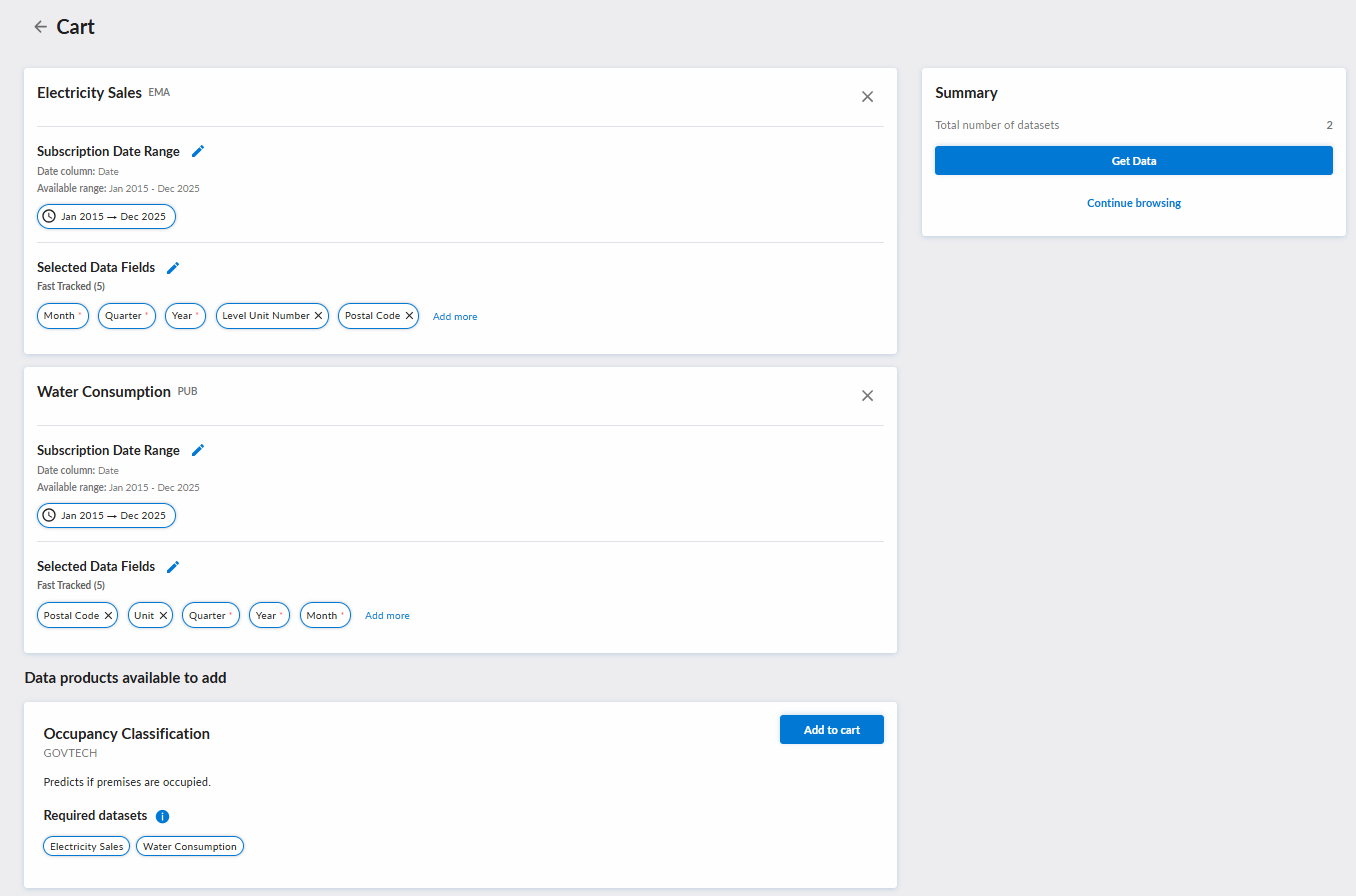Remove Electricity Sales dataset from cart

pyautogui.click(x=867, y=97)
